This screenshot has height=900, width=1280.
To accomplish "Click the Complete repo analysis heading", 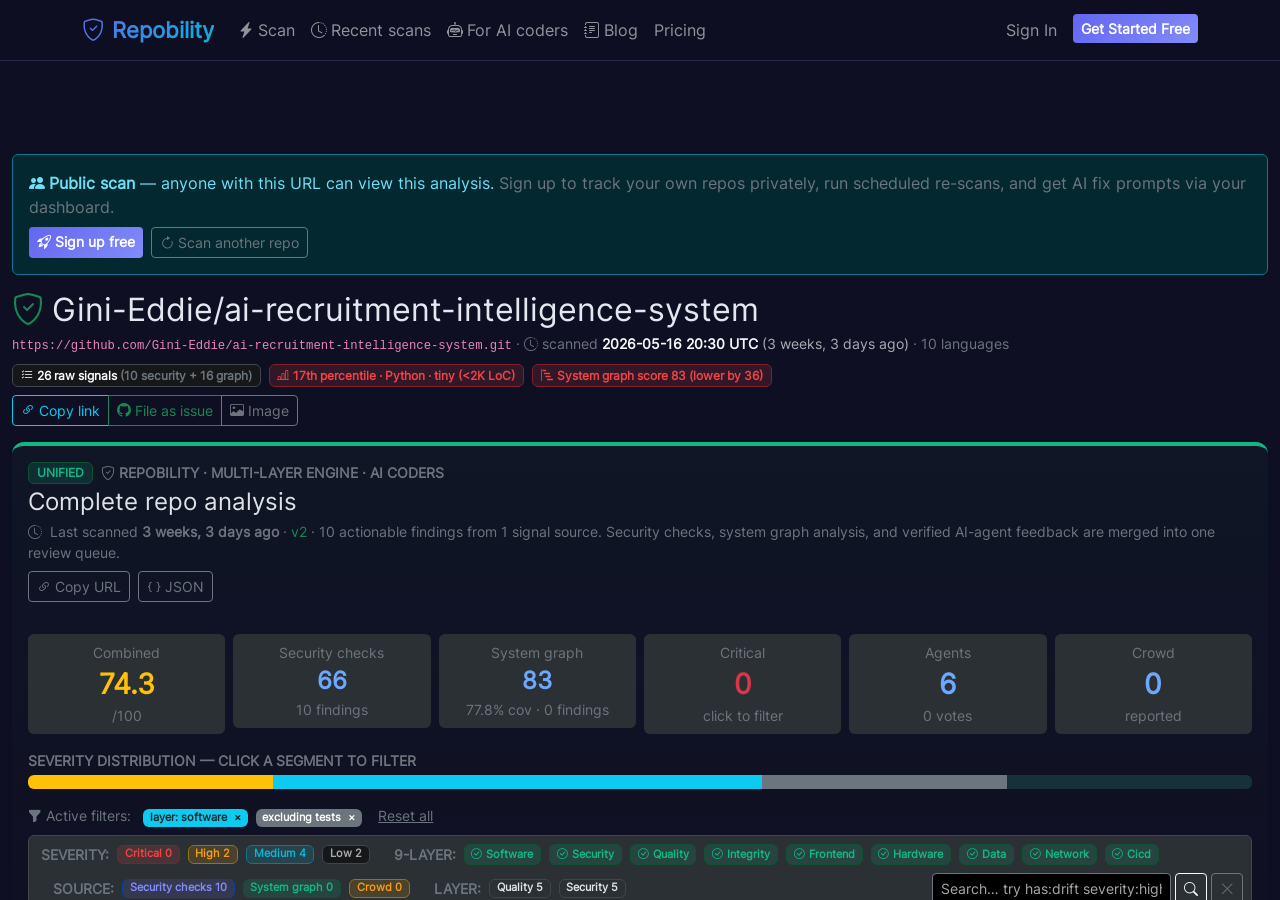I will click(162, 501).
